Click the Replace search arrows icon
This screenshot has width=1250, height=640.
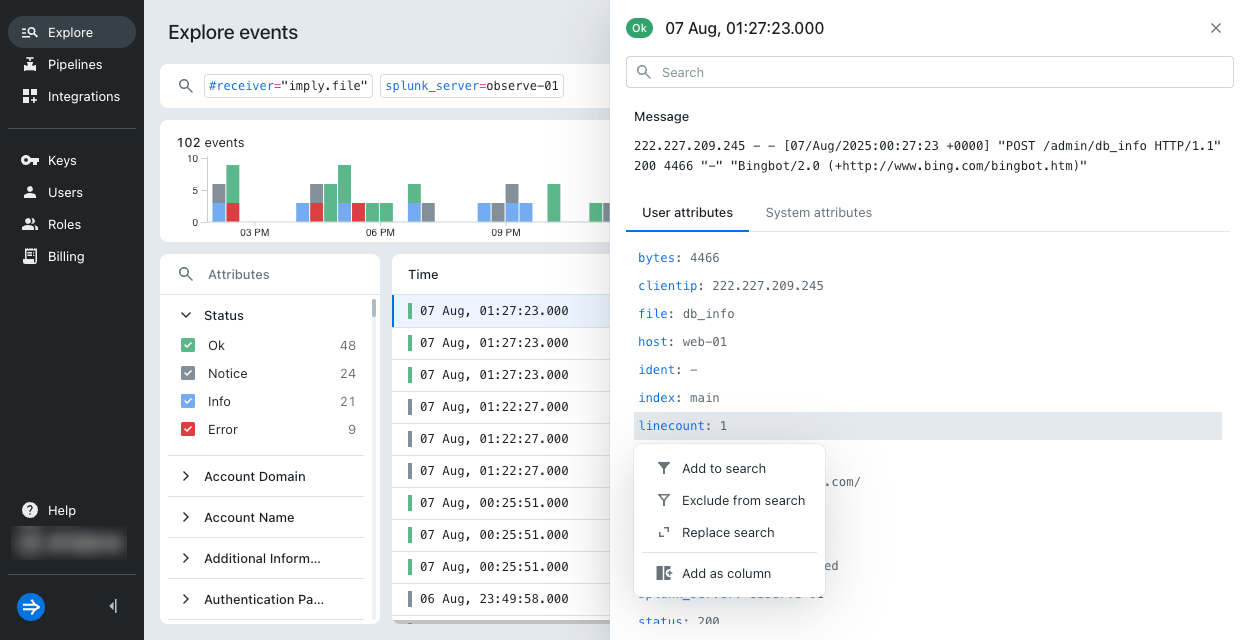pos(664,532)
